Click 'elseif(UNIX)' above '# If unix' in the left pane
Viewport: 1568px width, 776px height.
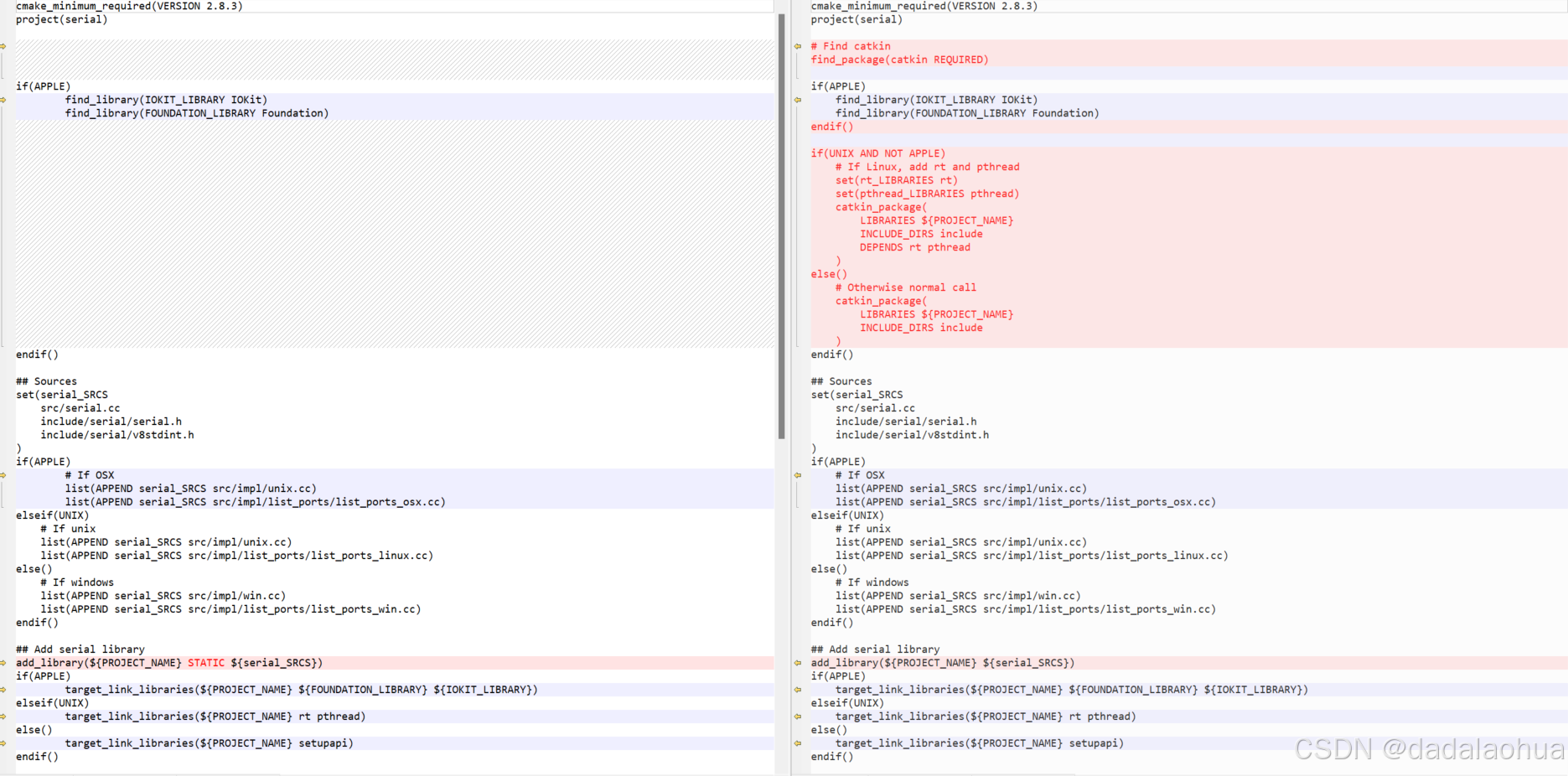[53, 515]
